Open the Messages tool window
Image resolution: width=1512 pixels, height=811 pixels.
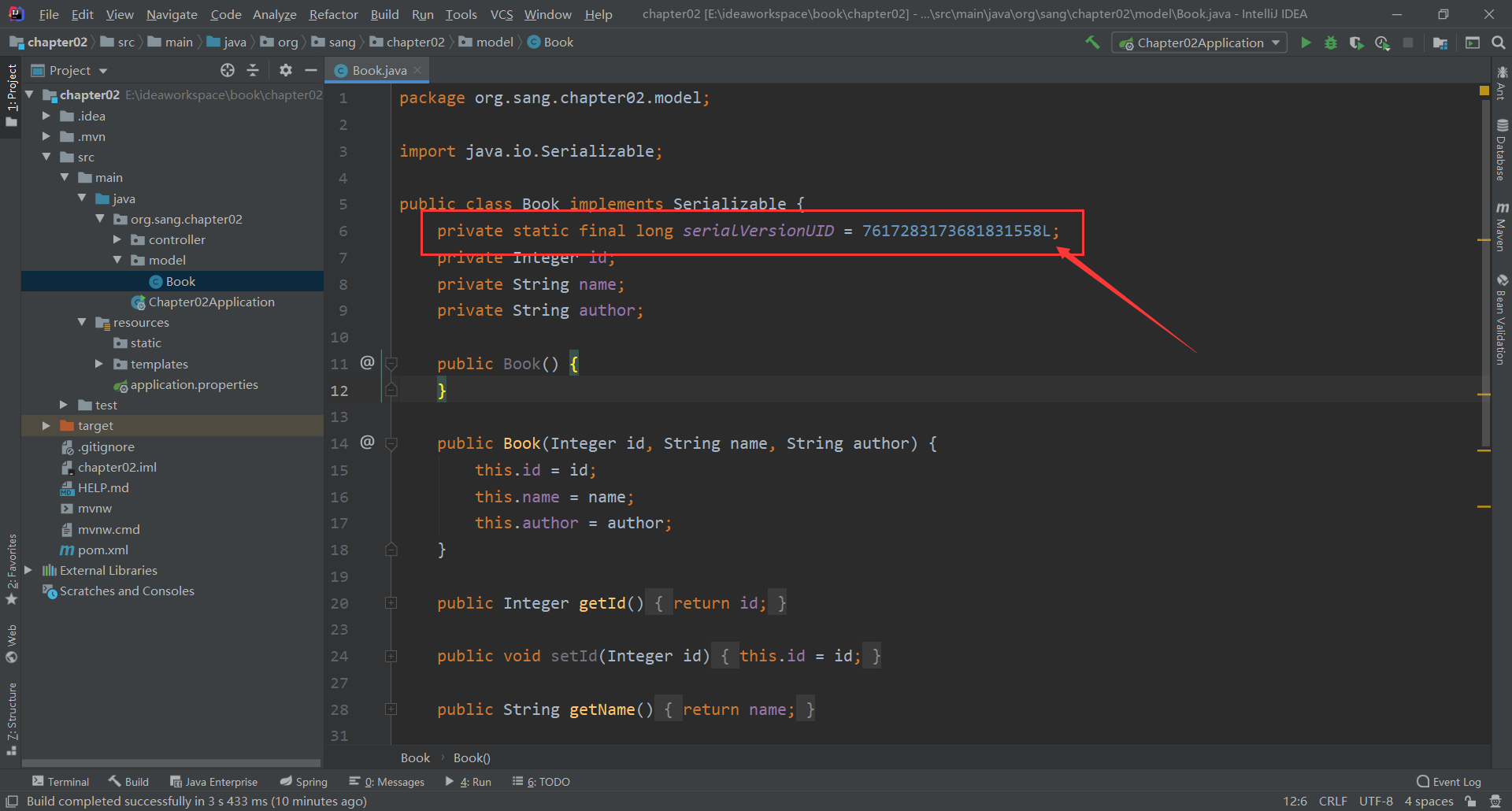pyautogui.click(x=387, y=781)
